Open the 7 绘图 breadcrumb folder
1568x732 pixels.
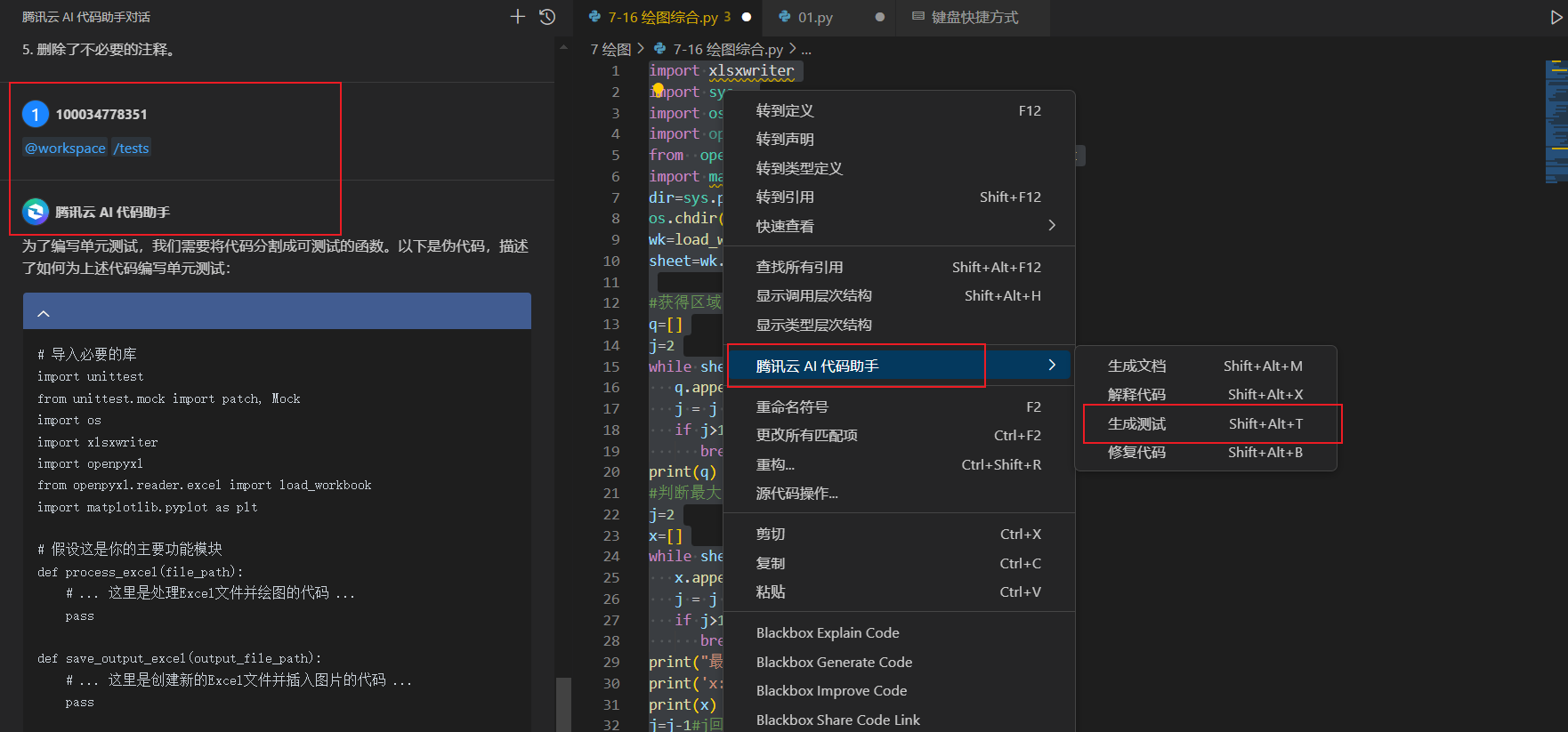pyautogui.click(x=610, y=49)
